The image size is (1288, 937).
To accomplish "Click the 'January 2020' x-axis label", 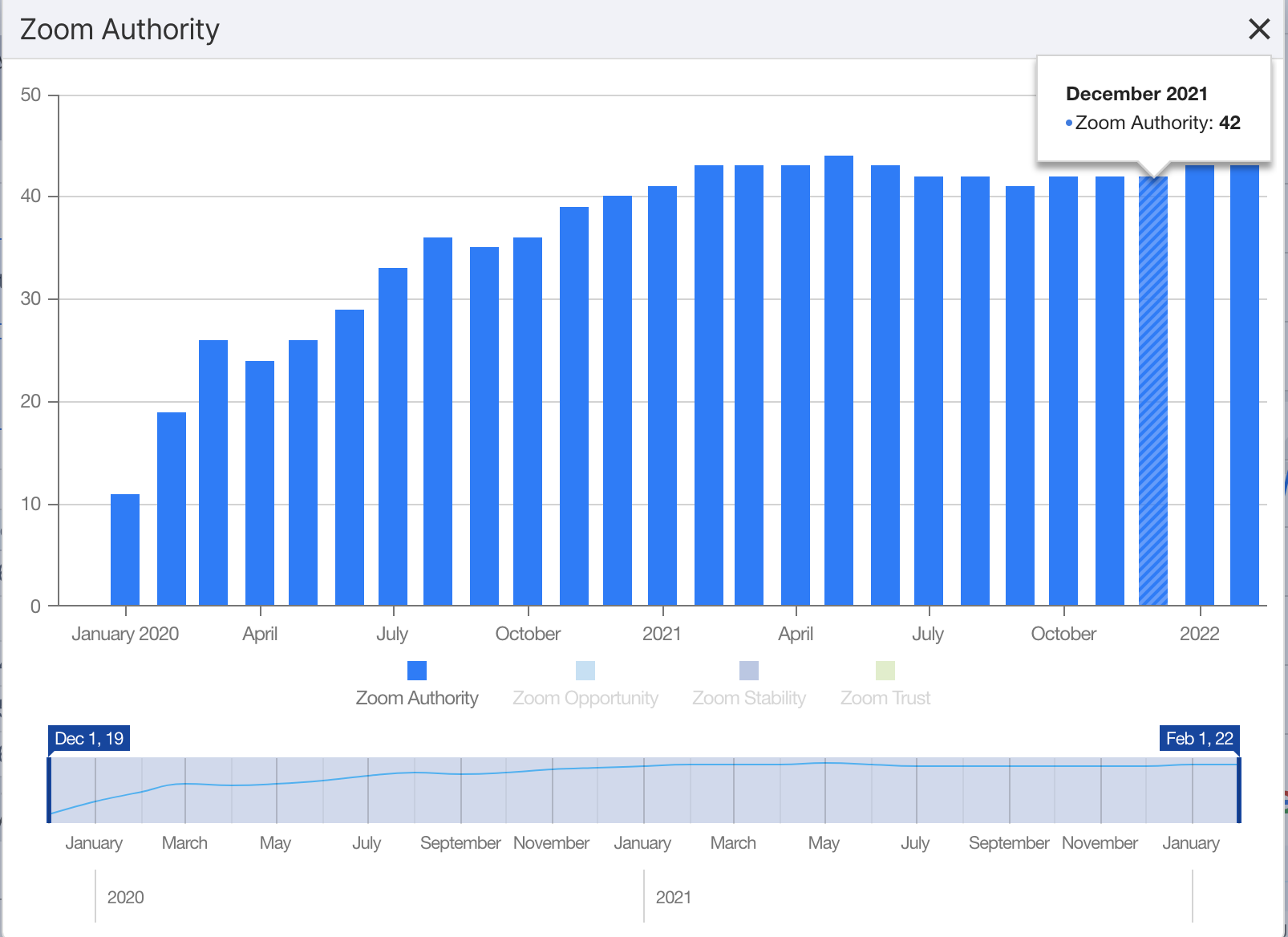I will click(x=125, y=634).
